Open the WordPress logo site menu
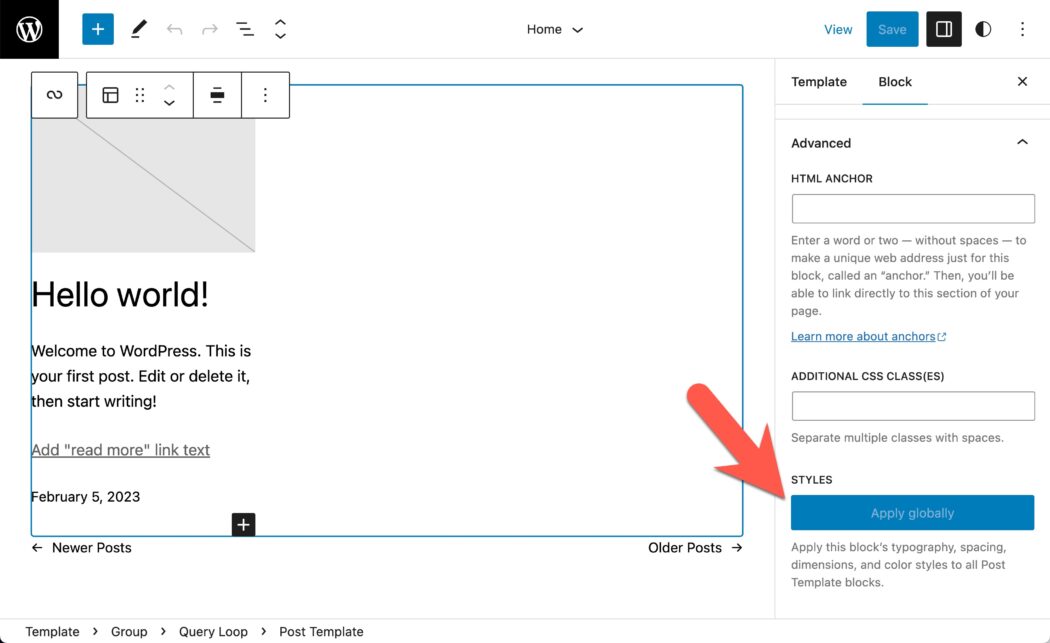The image size is (1050, 643). coord(29,29)
